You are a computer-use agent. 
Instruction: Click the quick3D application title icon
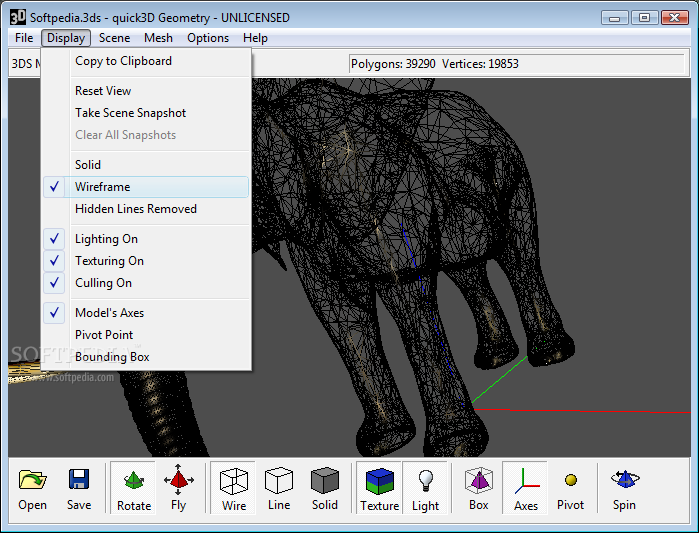pos(18,17)
